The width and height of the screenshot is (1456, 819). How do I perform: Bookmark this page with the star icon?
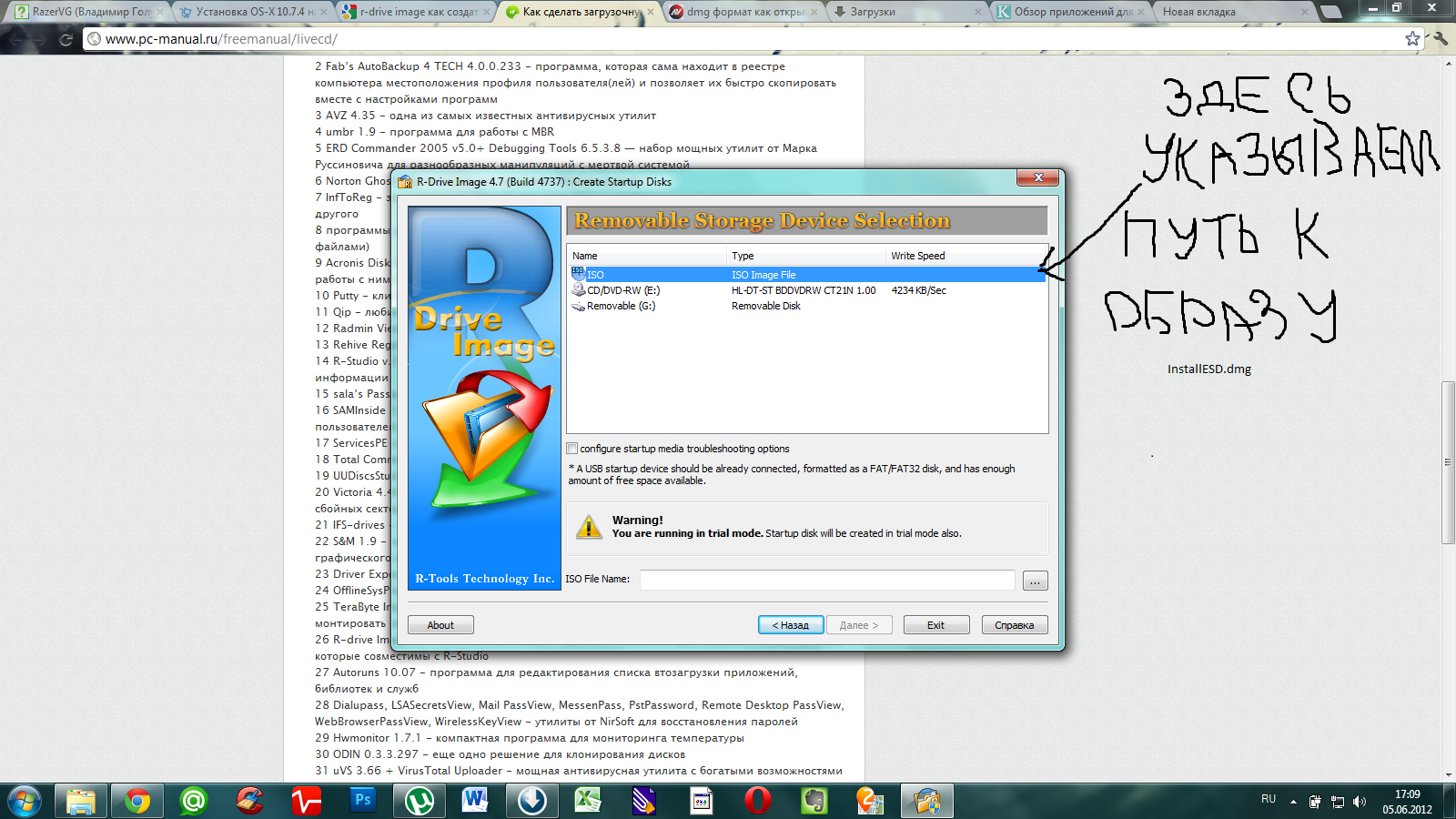[1412, 38]
